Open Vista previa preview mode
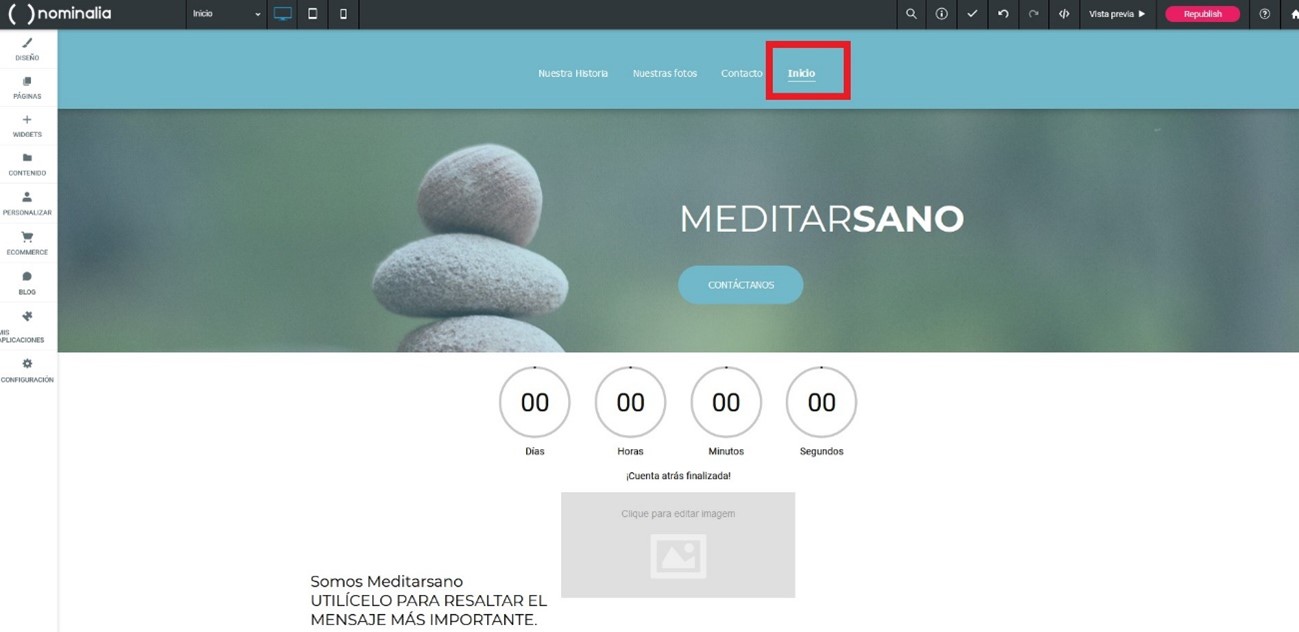This screenshot has width=1299, height=632. [x=1117, y=14]
